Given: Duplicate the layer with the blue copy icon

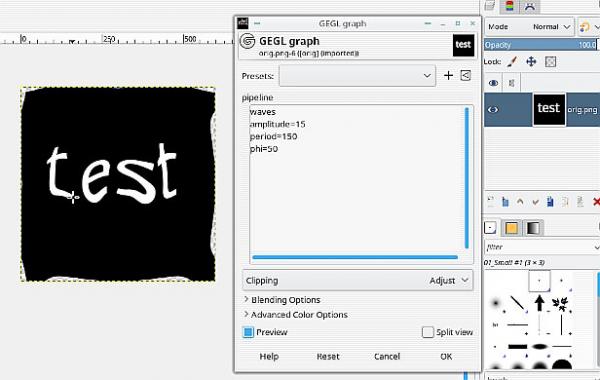Looking at the screenshot, I should coord(550,202).
